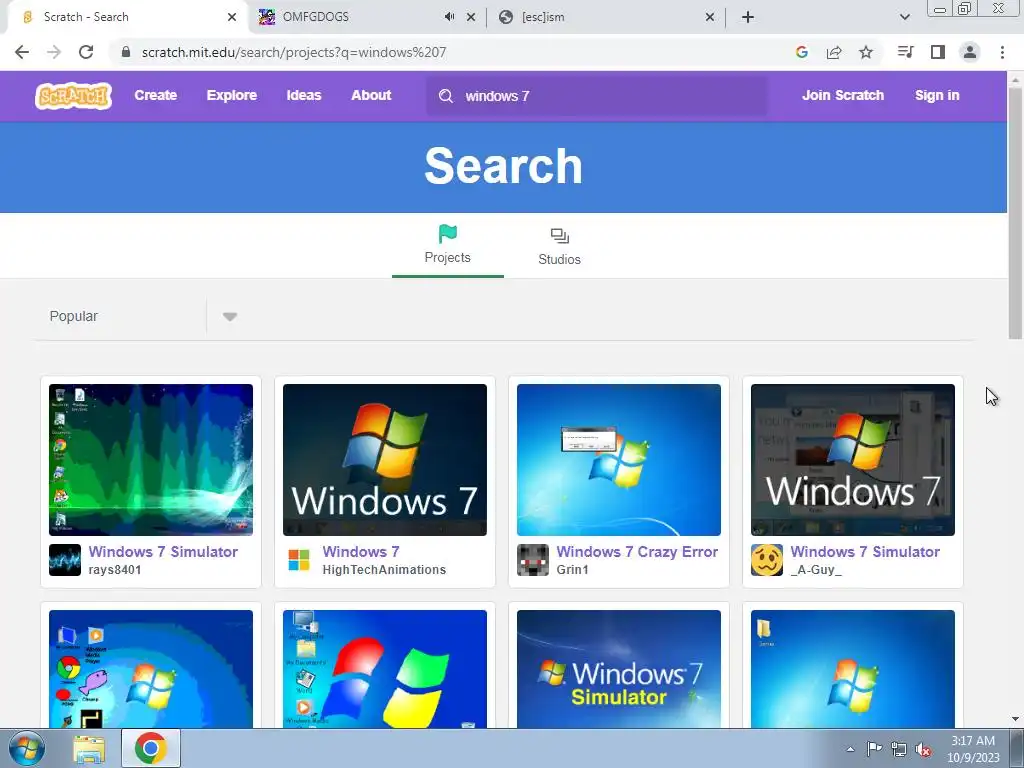1024x768 pixels.
Task: Close the OMFGDOGS tab
Action: coord(471,17)
